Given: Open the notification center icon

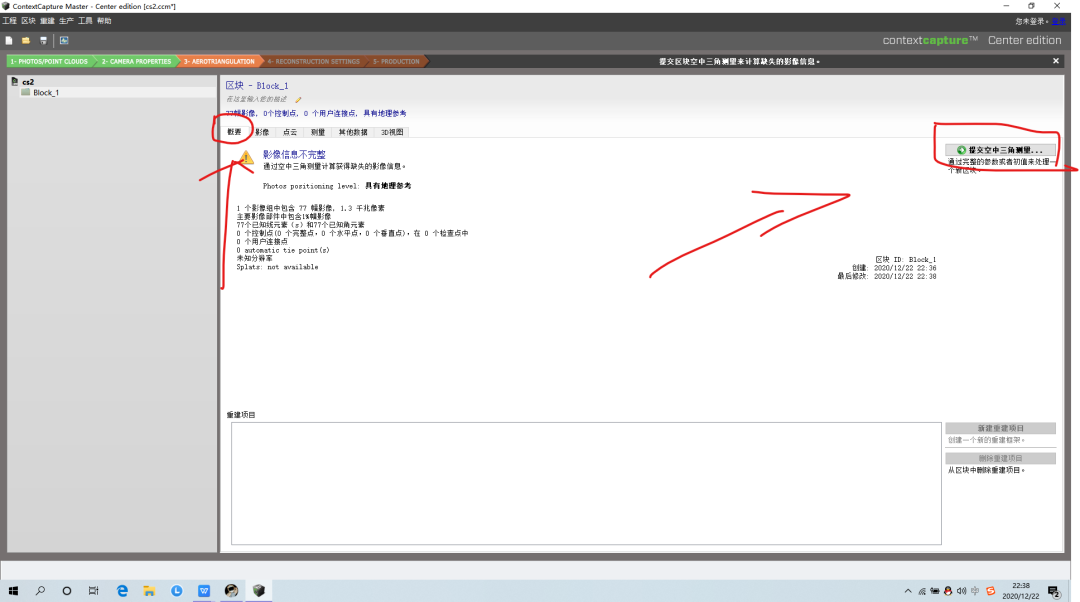Looking at the screenshot, I should point(1054,591).
